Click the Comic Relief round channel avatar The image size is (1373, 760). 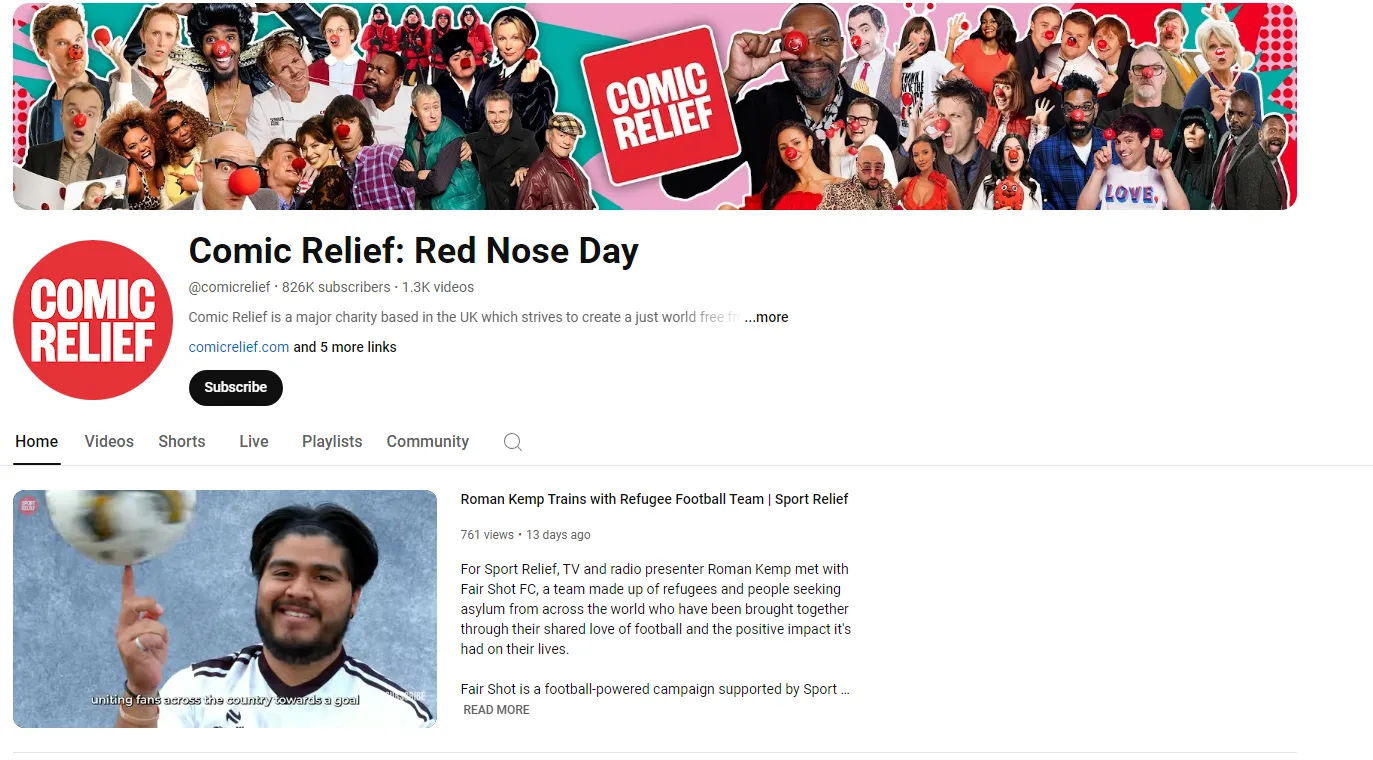pos(93,320)
